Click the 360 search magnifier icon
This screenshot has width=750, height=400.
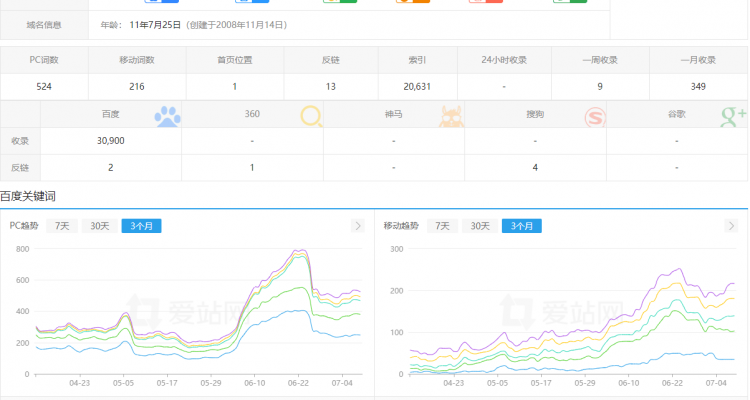coord(312,116)
